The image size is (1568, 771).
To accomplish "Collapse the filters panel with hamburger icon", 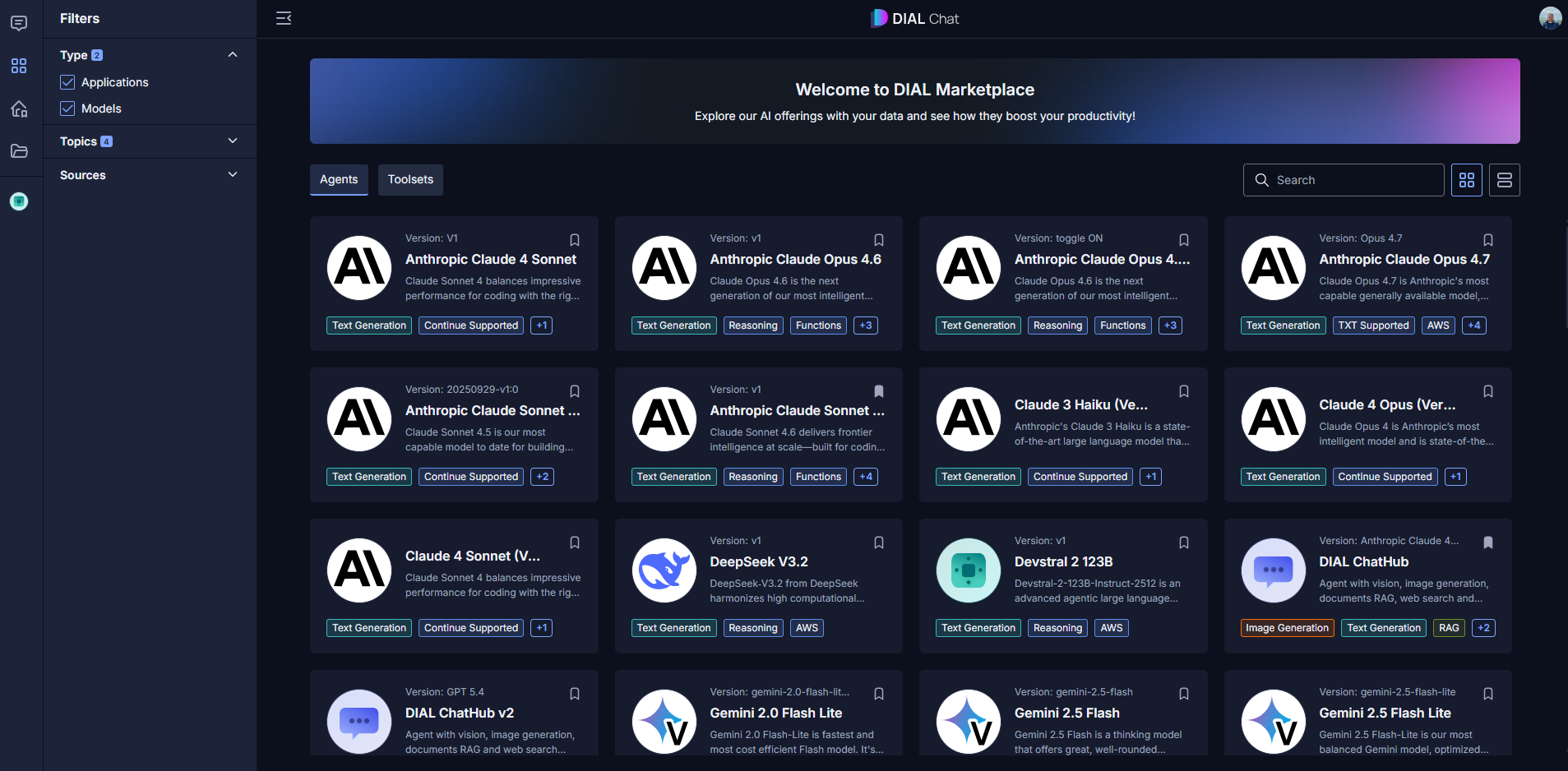I will (x=284, y=18).
